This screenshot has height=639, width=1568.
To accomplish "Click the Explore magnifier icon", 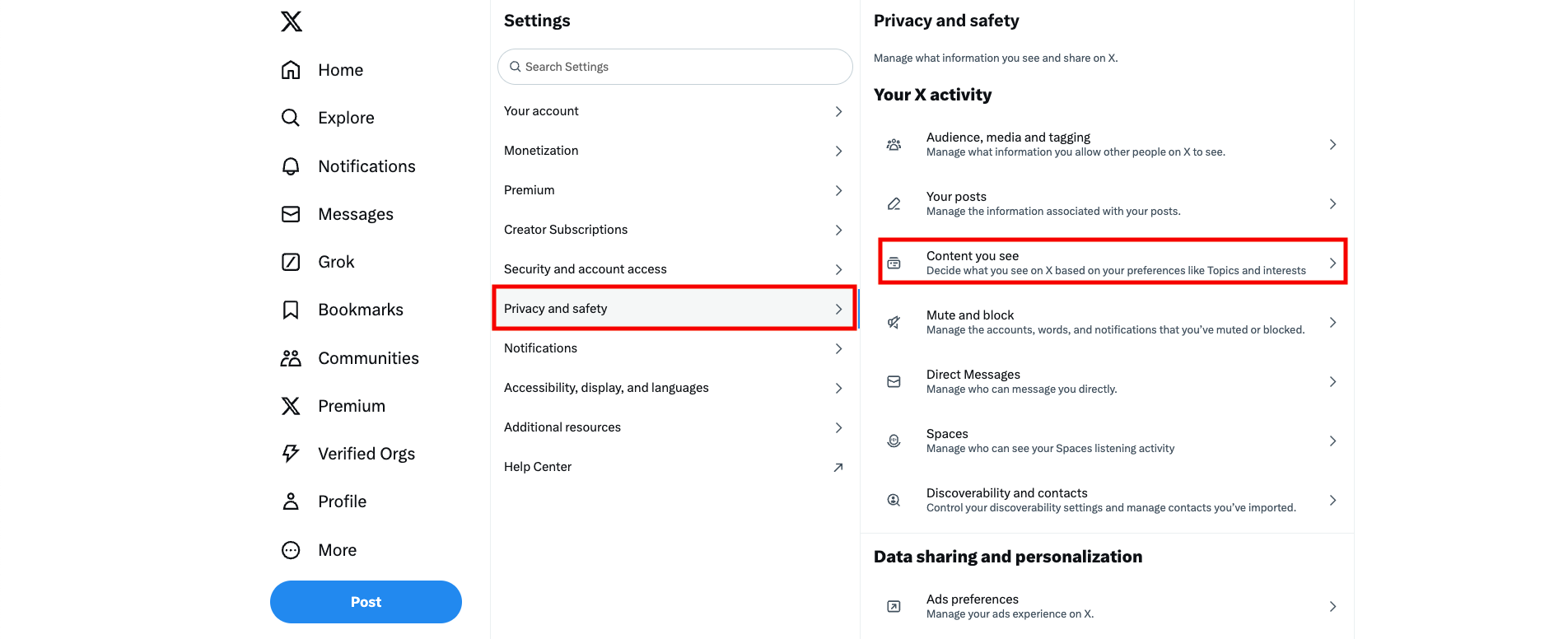I will tap(291, 118).
